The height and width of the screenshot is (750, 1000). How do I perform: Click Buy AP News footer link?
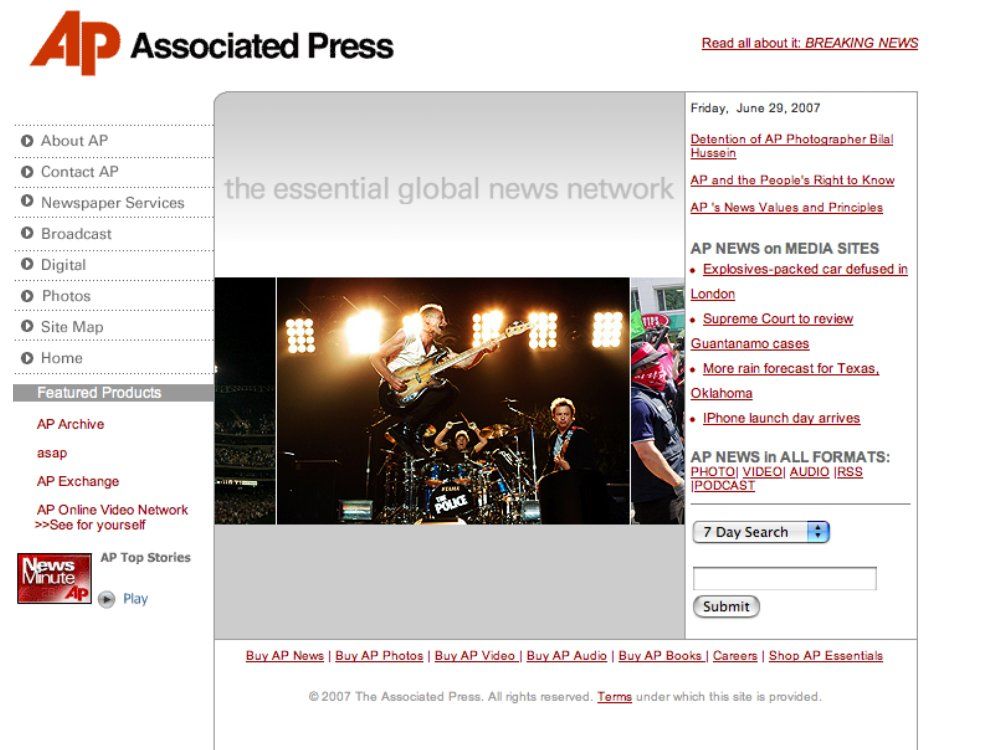[x=284, y=656]
